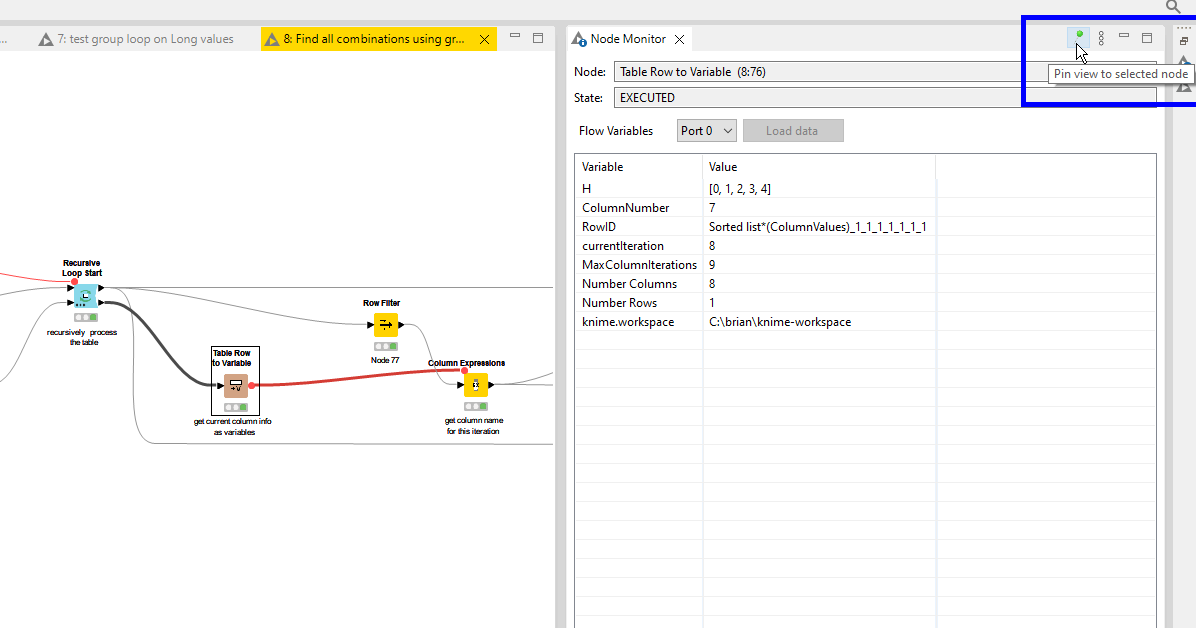Click the downward triangle navigation icon on right edge
The height and width of the screenshot is (628, 1196).
(1183, 88)
